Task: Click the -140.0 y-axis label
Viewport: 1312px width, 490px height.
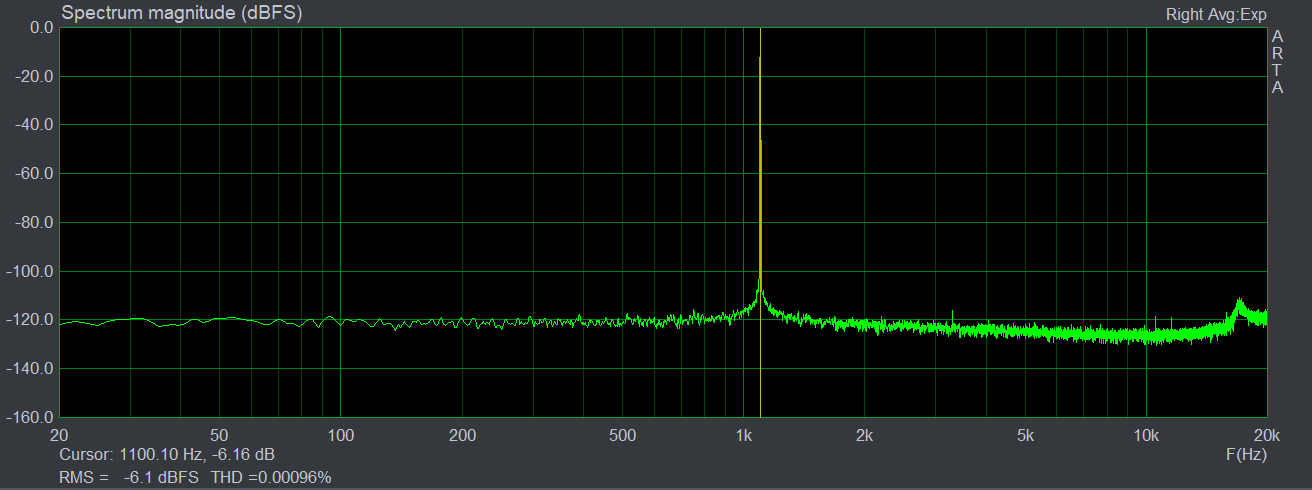Action: coord(30,369)
